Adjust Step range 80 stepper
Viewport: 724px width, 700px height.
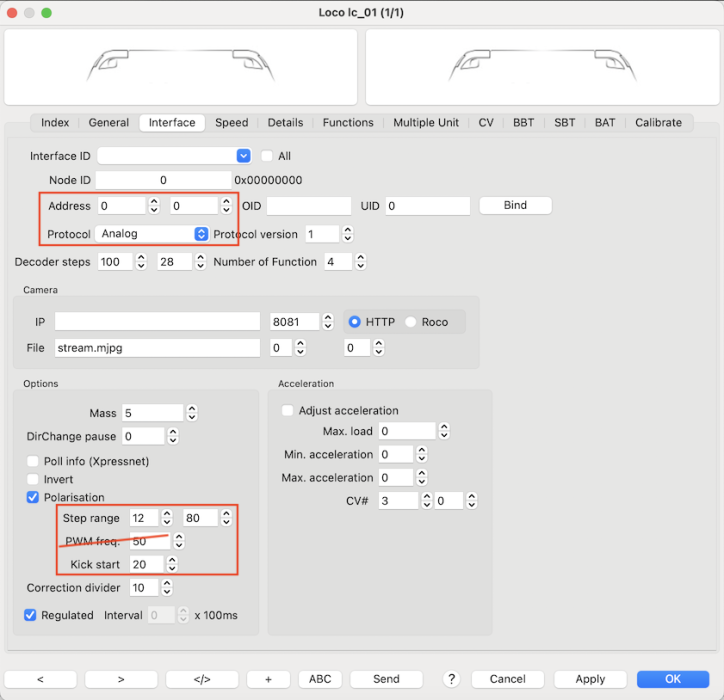pyautogui.click(x=226, y=518)
